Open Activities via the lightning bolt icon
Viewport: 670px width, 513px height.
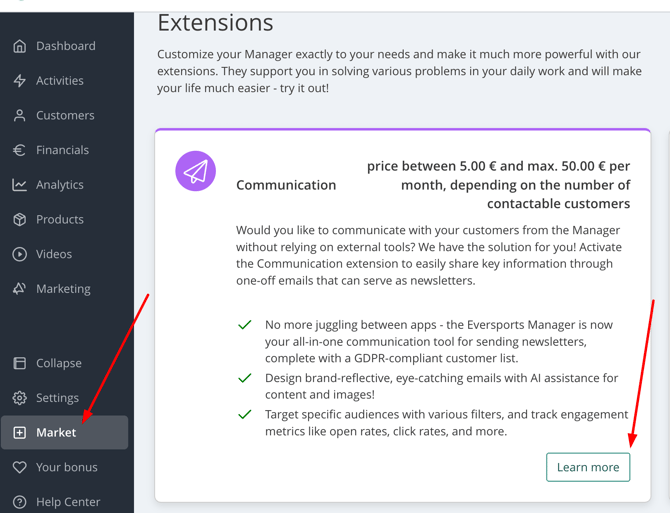pos(20,81)
